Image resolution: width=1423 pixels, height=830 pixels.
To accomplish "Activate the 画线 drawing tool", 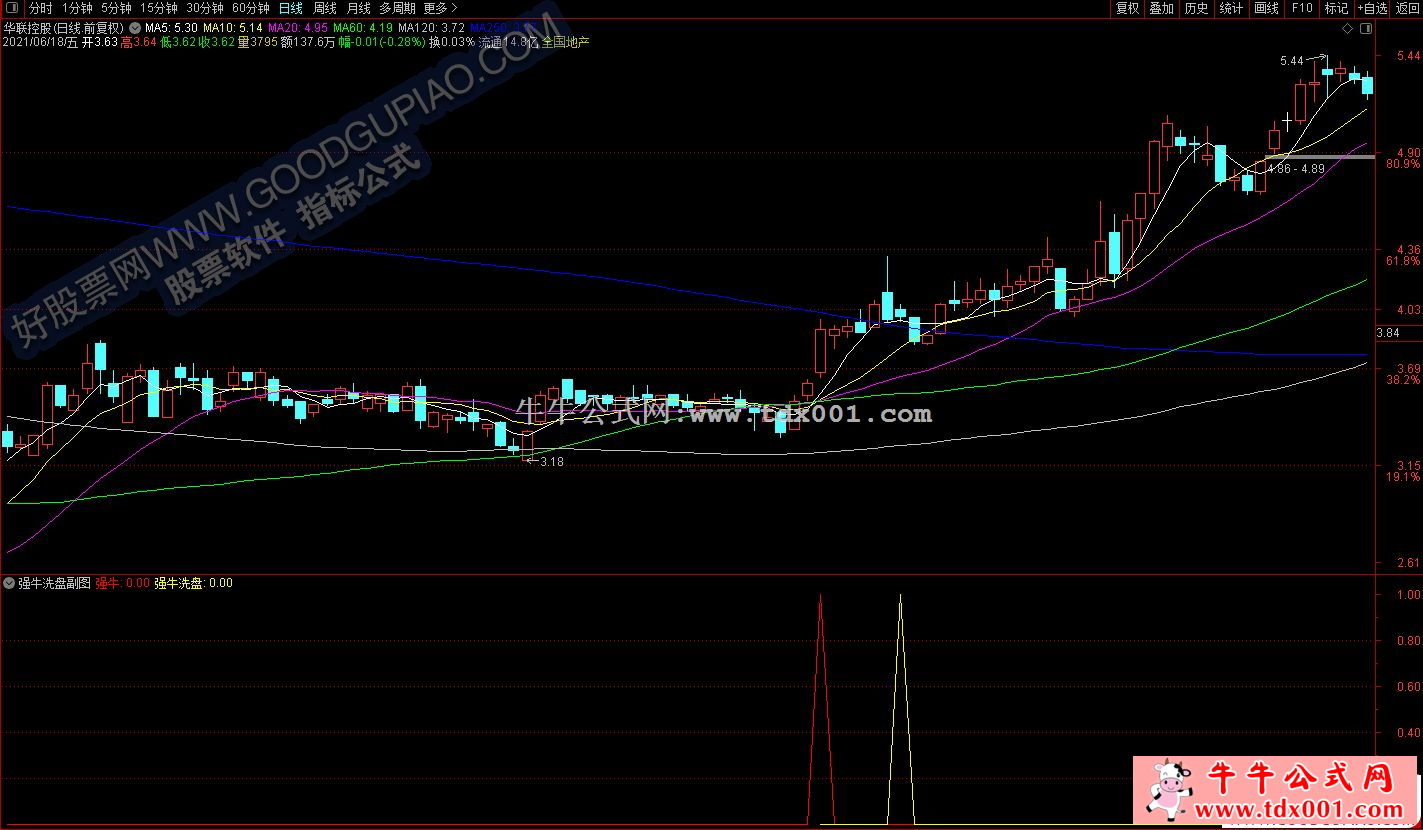I will coord(1266,8).
